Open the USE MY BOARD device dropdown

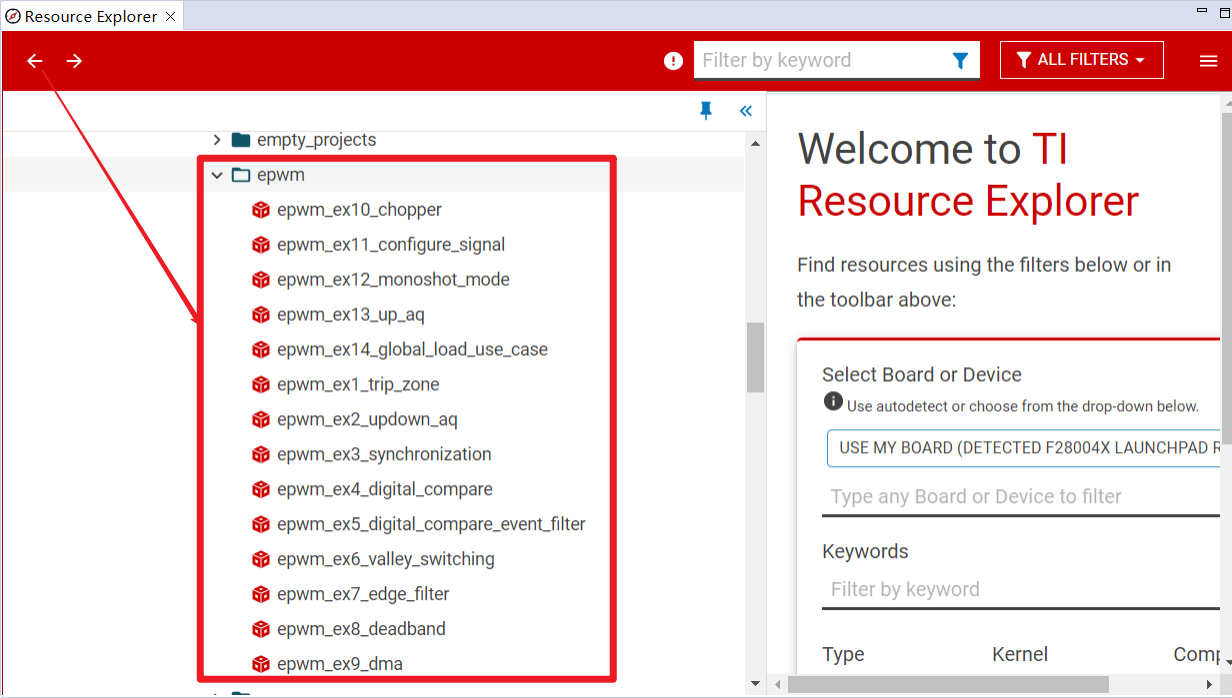point(1024,448)
